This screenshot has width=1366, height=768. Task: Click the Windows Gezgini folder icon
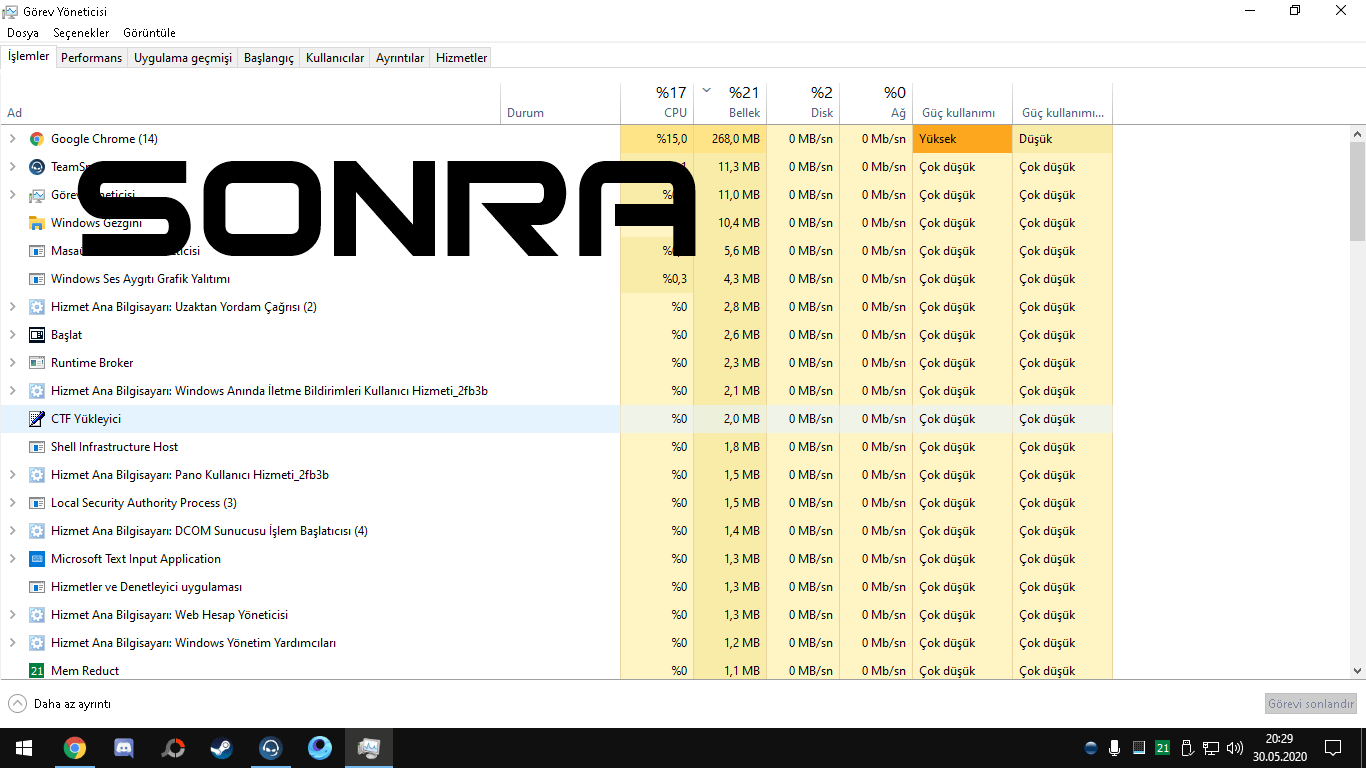pyautogui.click(x=37, y=223)
